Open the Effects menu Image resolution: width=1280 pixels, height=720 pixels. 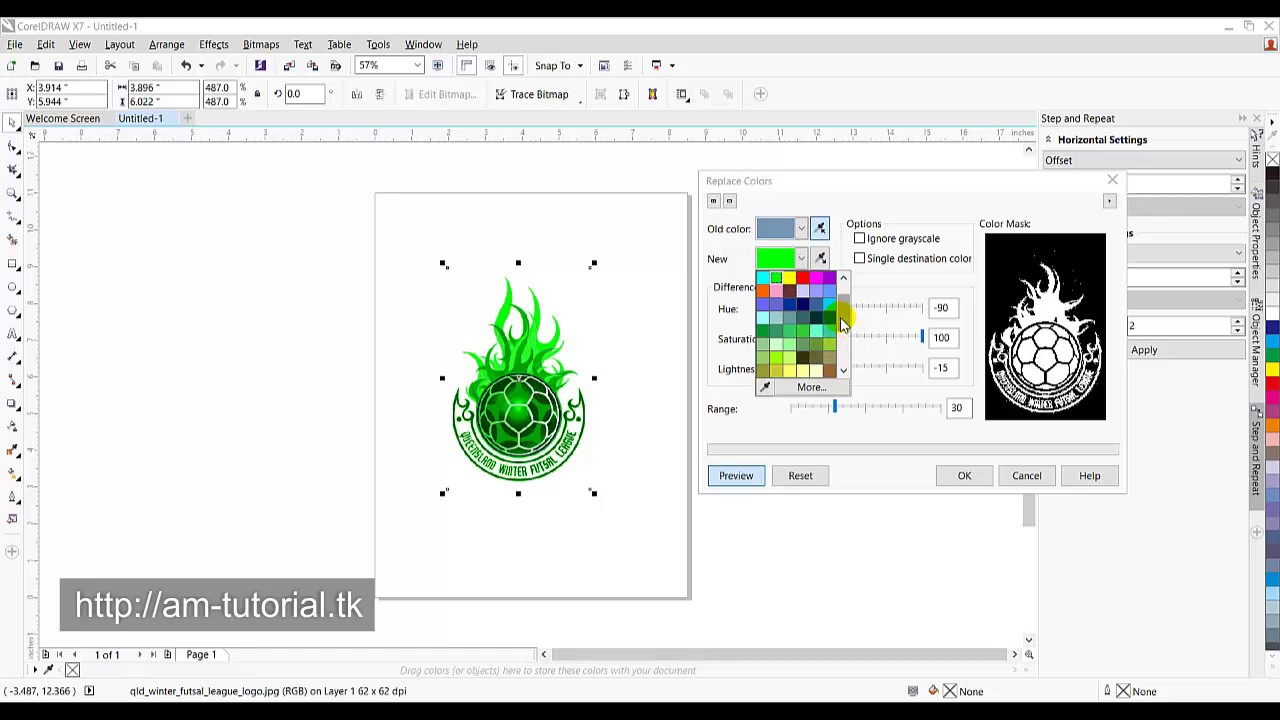coord(214,45)
